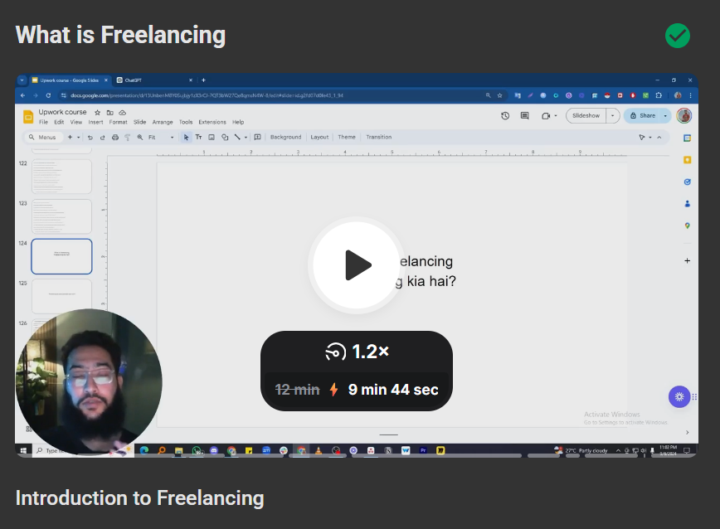Change the 1.2x playback speed
This screenshot has height=529, width=720.
point(357,352)
